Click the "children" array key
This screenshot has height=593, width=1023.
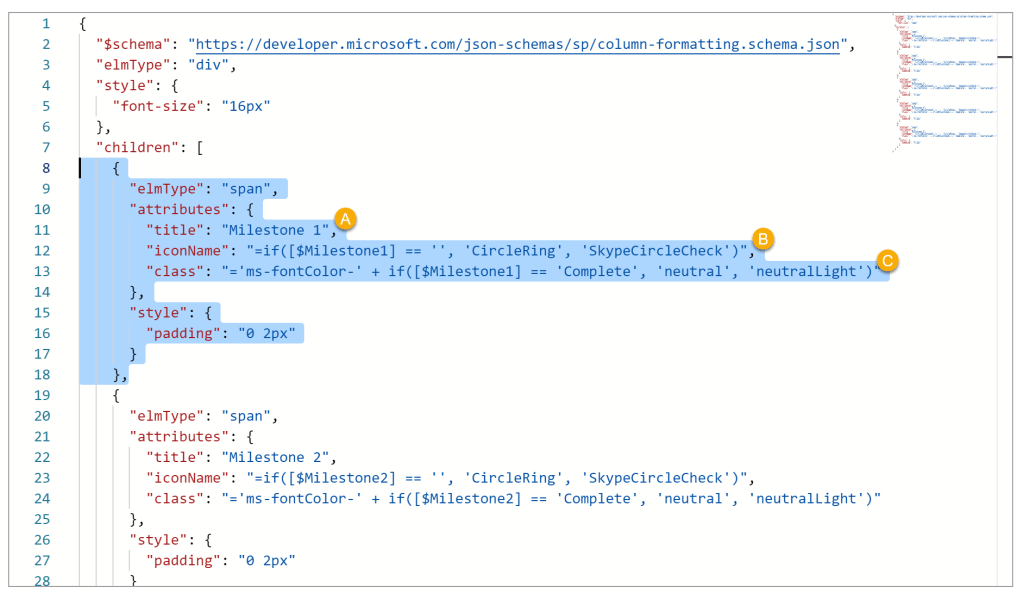coord(135,147)
